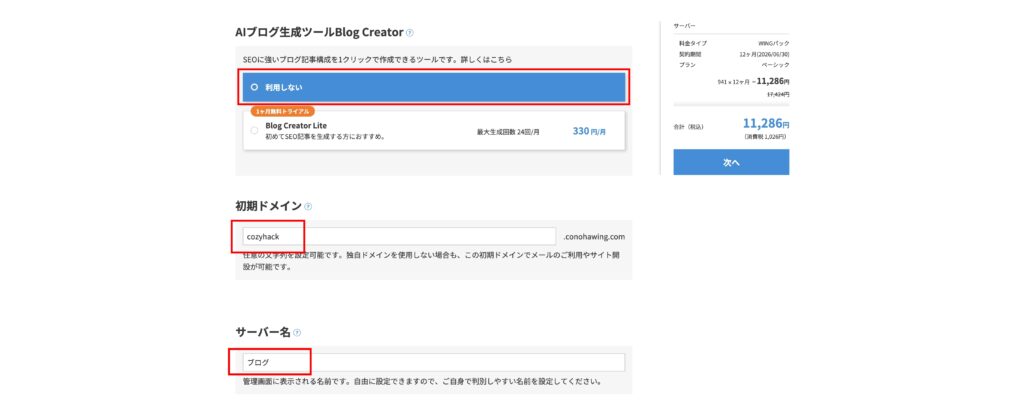Focus the サーバー名 field containing ブログ
The image size is (1024, 409).
coord(430,362)
